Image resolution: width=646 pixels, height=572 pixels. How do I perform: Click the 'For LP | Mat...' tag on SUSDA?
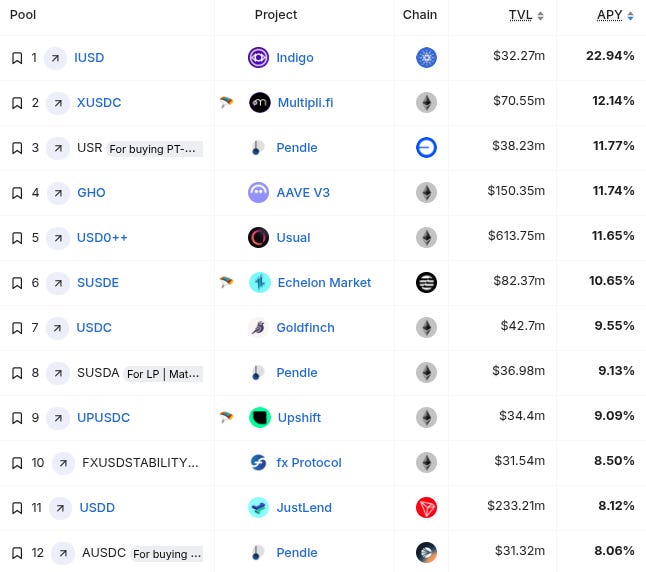(164, 374)
